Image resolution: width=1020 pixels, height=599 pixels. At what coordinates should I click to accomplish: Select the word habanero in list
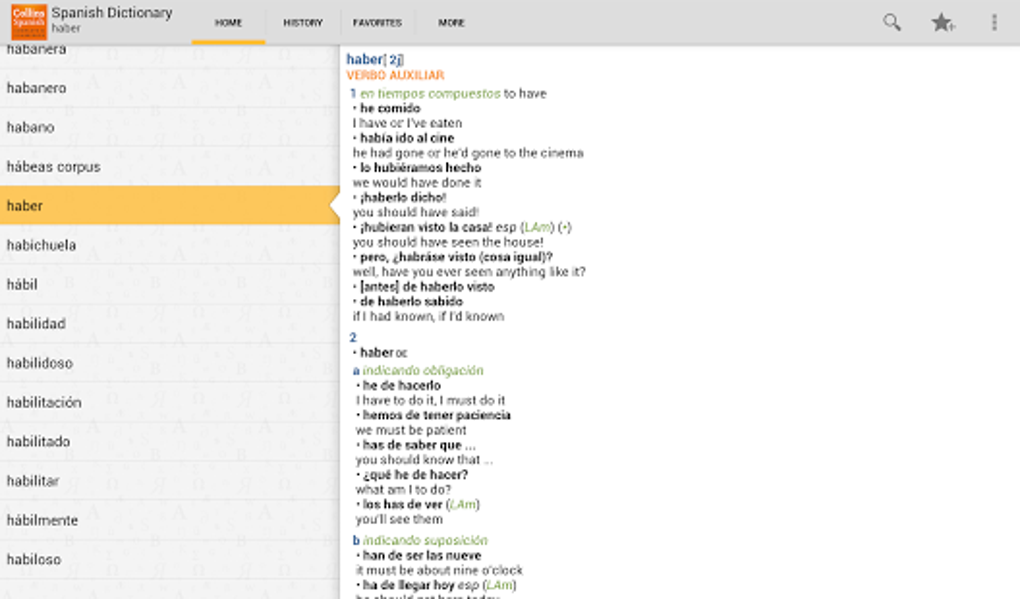coord(36,88)
